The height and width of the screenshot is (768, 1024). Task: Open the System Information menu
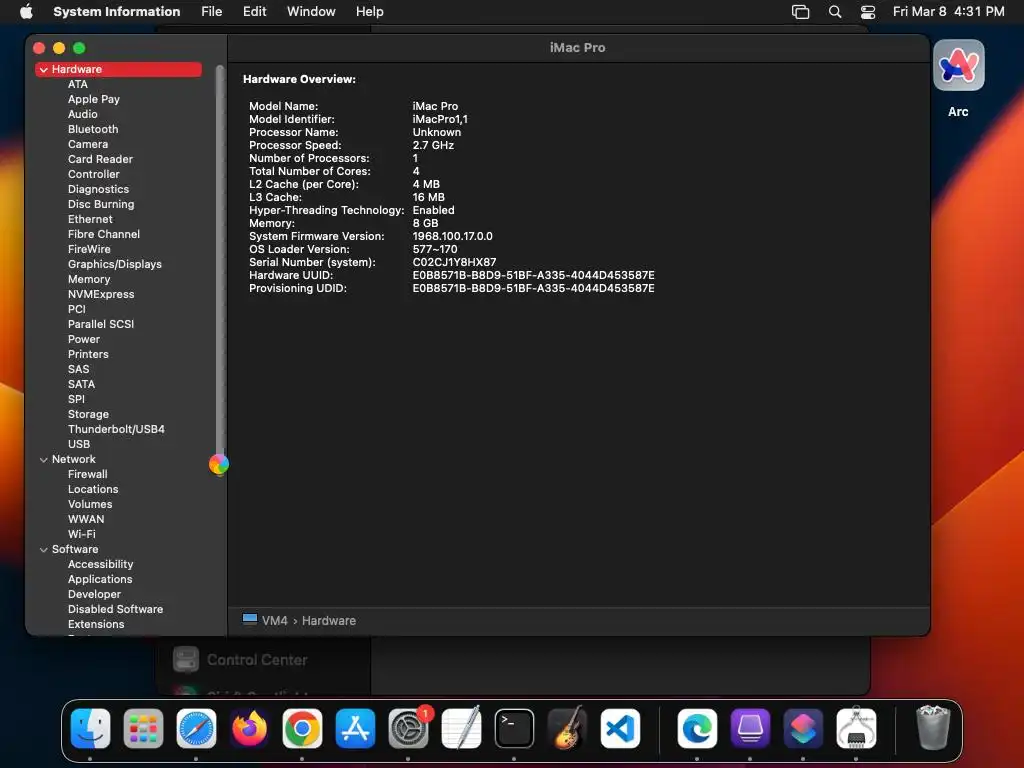pos(116,12)
